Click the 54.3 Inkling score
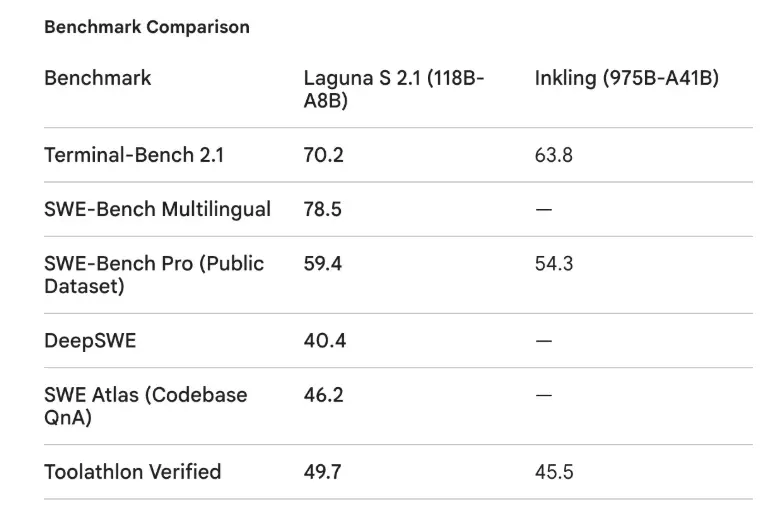The image size is (783, 521). (554, 264)
